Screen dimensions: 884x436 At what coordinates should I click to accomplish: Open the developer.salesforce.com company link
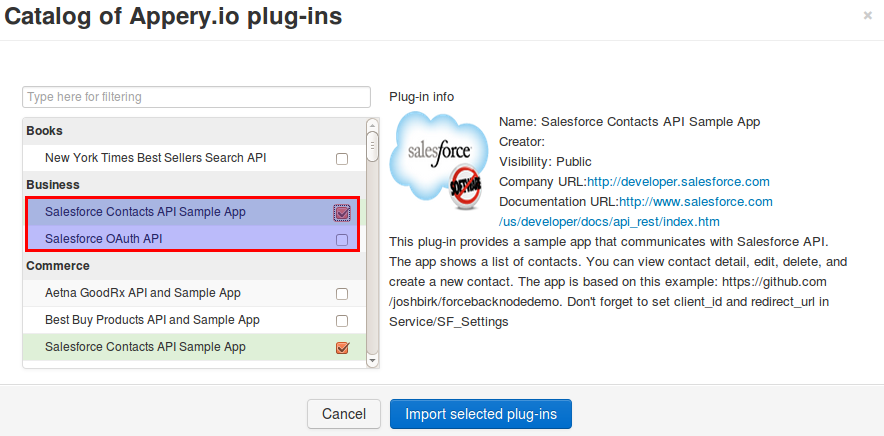678,182
